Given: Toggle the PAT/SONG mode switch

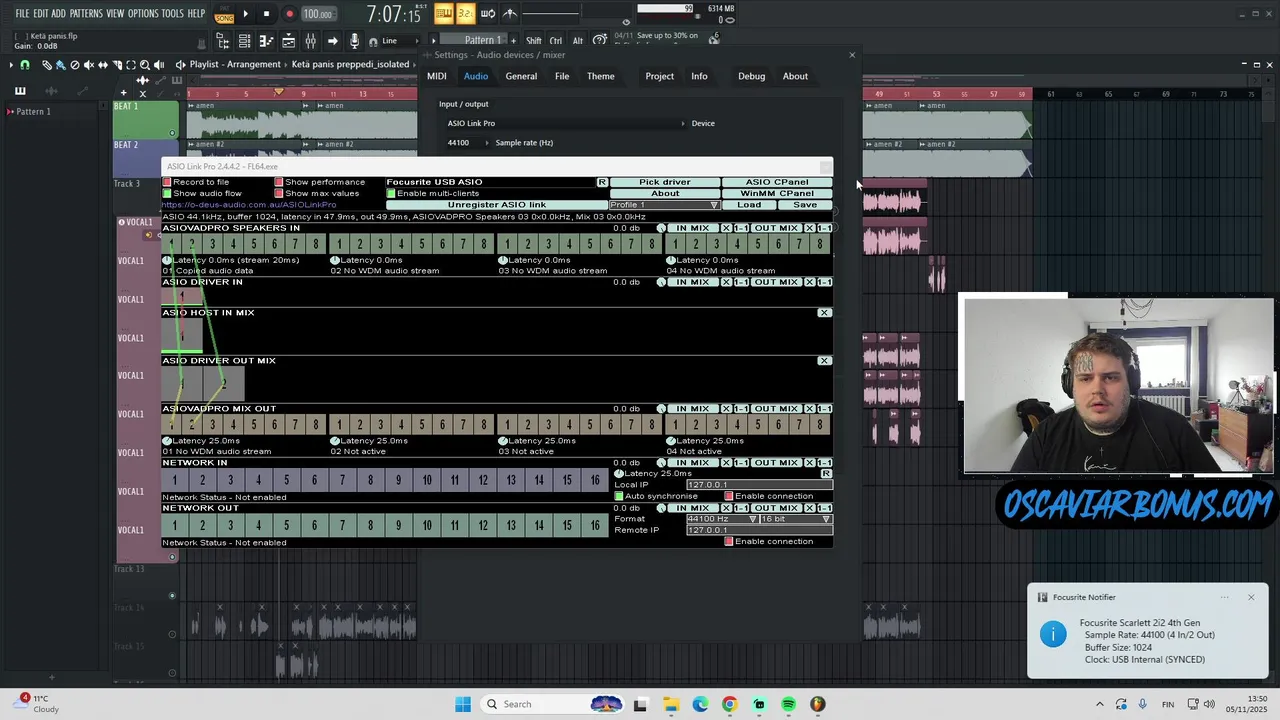Looking at the screenshot, I should pyautogui.click(x=224, y=14).
